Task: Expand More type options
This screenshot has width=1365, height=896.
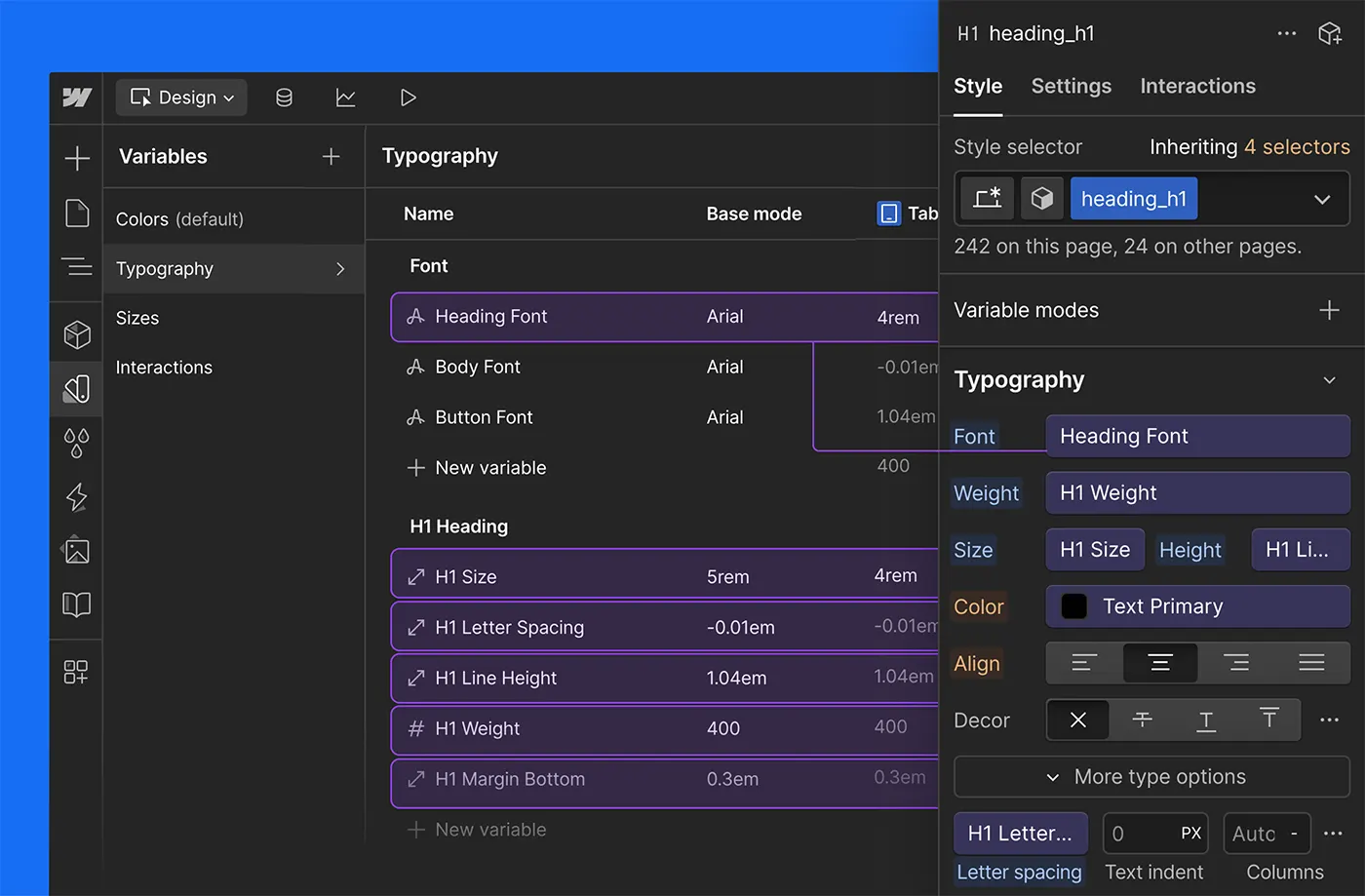Action: [x=1150, y=777]
